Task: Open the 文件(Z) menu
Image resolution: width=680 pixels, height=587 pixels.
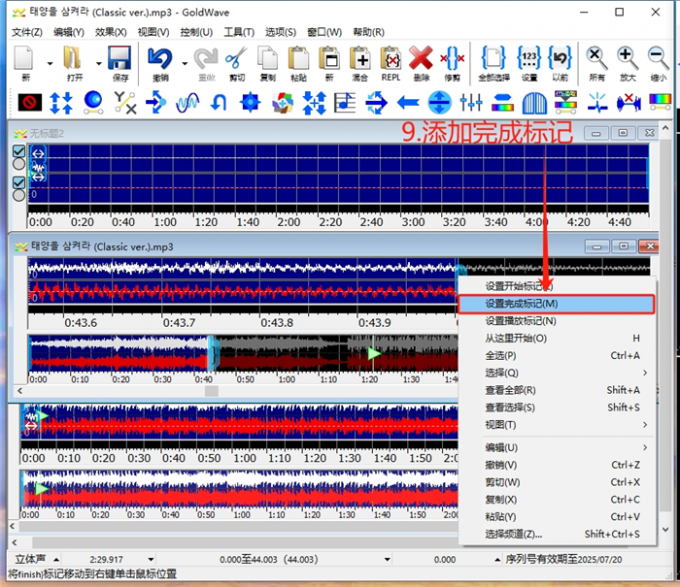Action: coord(27,32)
